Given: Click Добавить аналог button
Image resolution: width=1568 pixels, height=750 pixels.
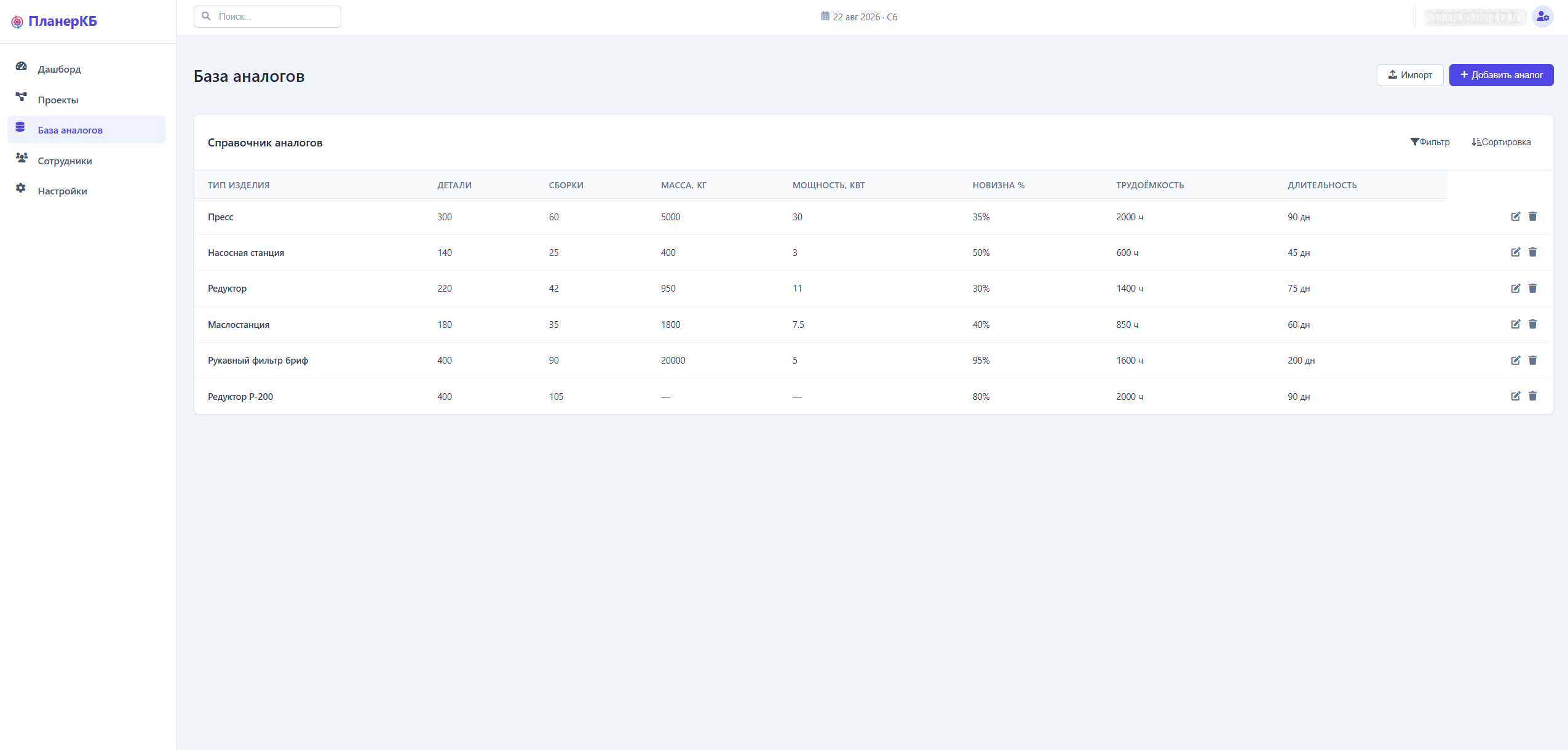Looking at the screenshot, I should (x=1501, y=75).
